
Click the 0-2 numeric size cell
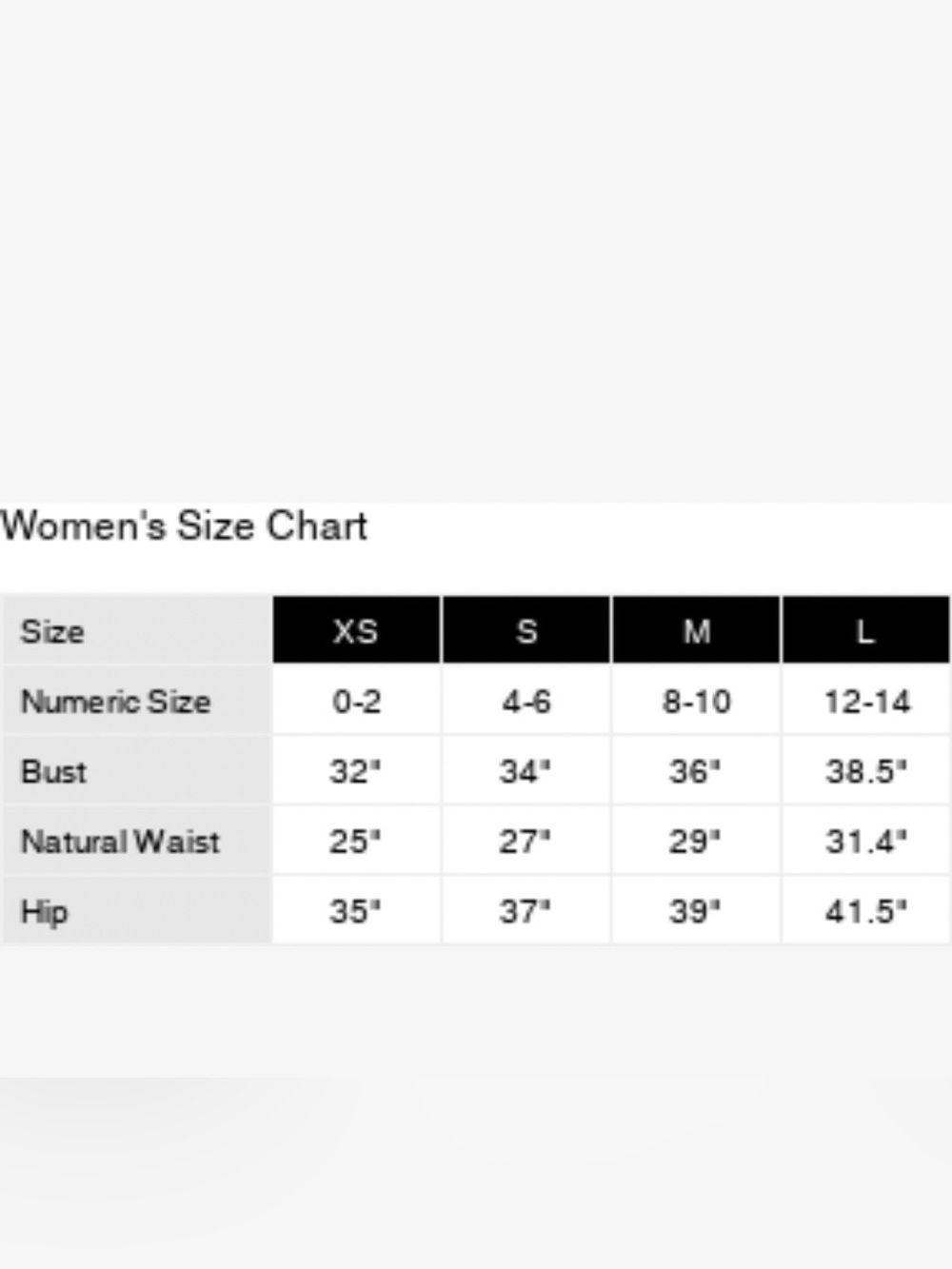[x=356, y=701]
